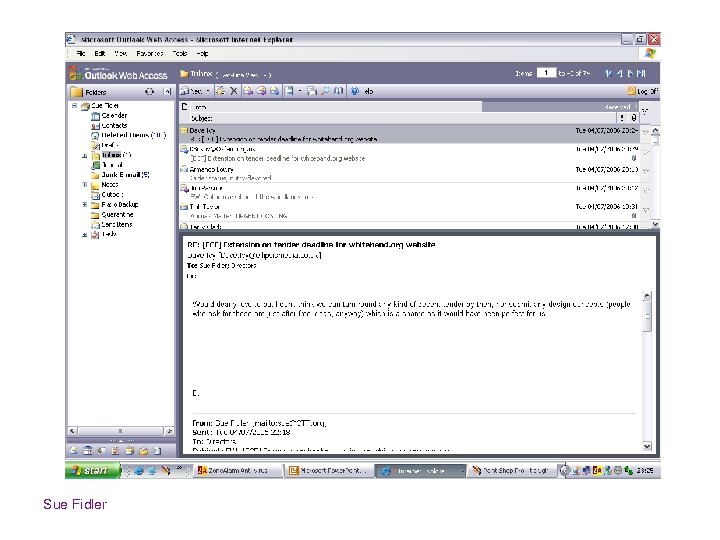Click the Log Off button
This screenshot has height=540, width=720.
click(x=643, y=91)
